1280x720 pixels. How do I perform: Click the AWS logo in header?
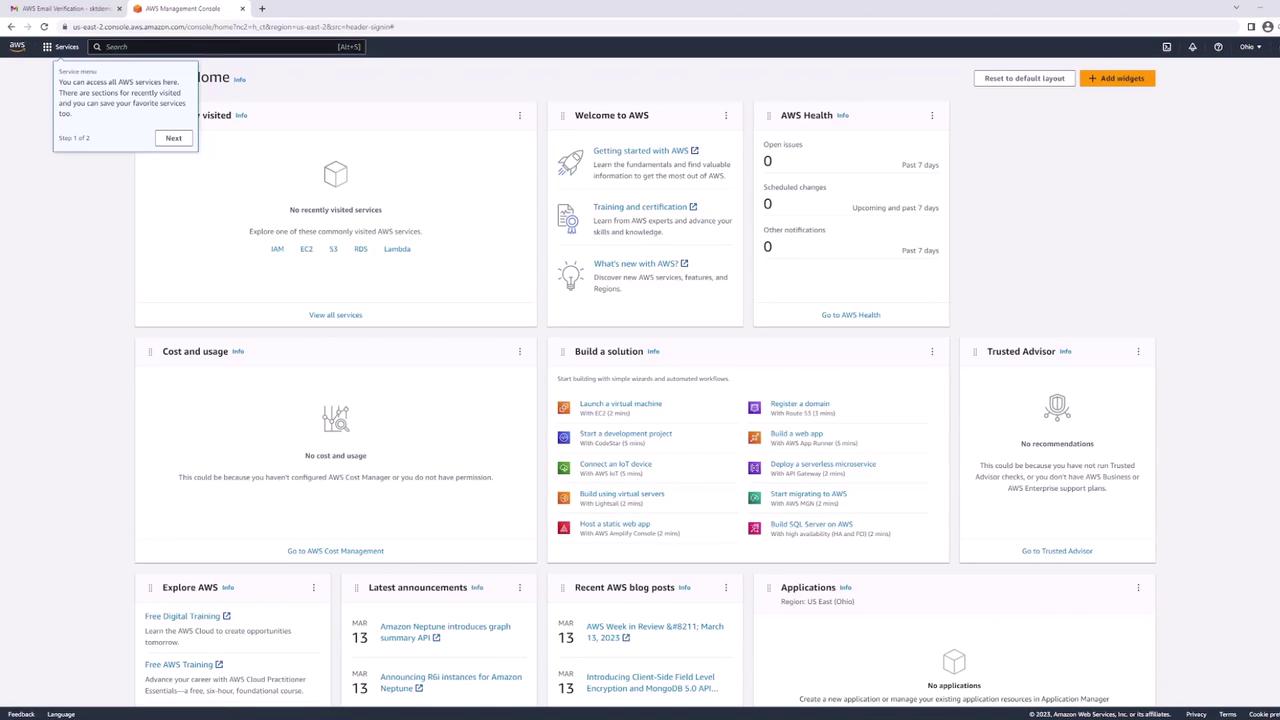17,46
